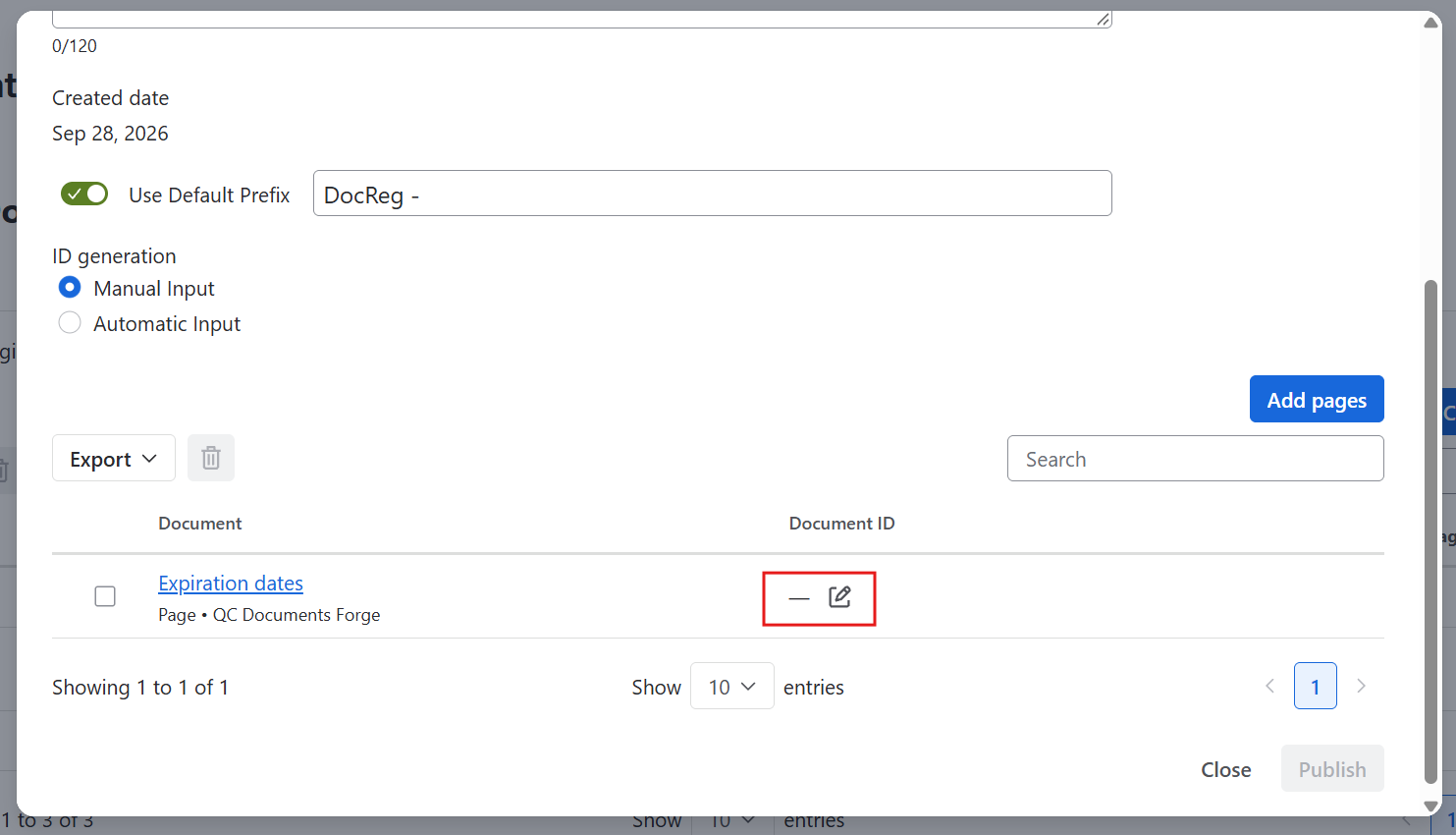Image resolution: width=1456 pixels, height=835 pixels.
Task: Click the dialog vertical scrollbar thumb
Action: click(1431, 532)
